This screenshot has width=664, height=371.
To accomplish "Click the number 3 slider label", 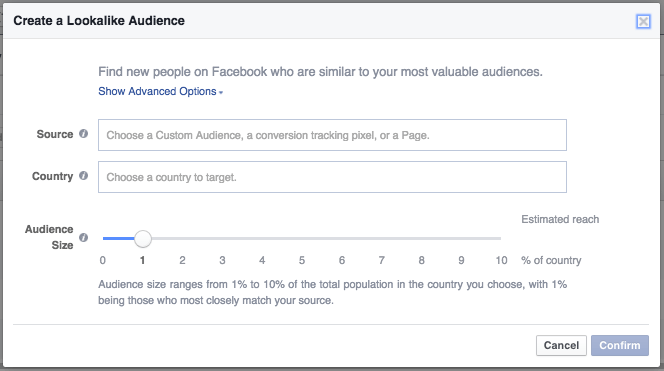I will click(x=222, y=260).
